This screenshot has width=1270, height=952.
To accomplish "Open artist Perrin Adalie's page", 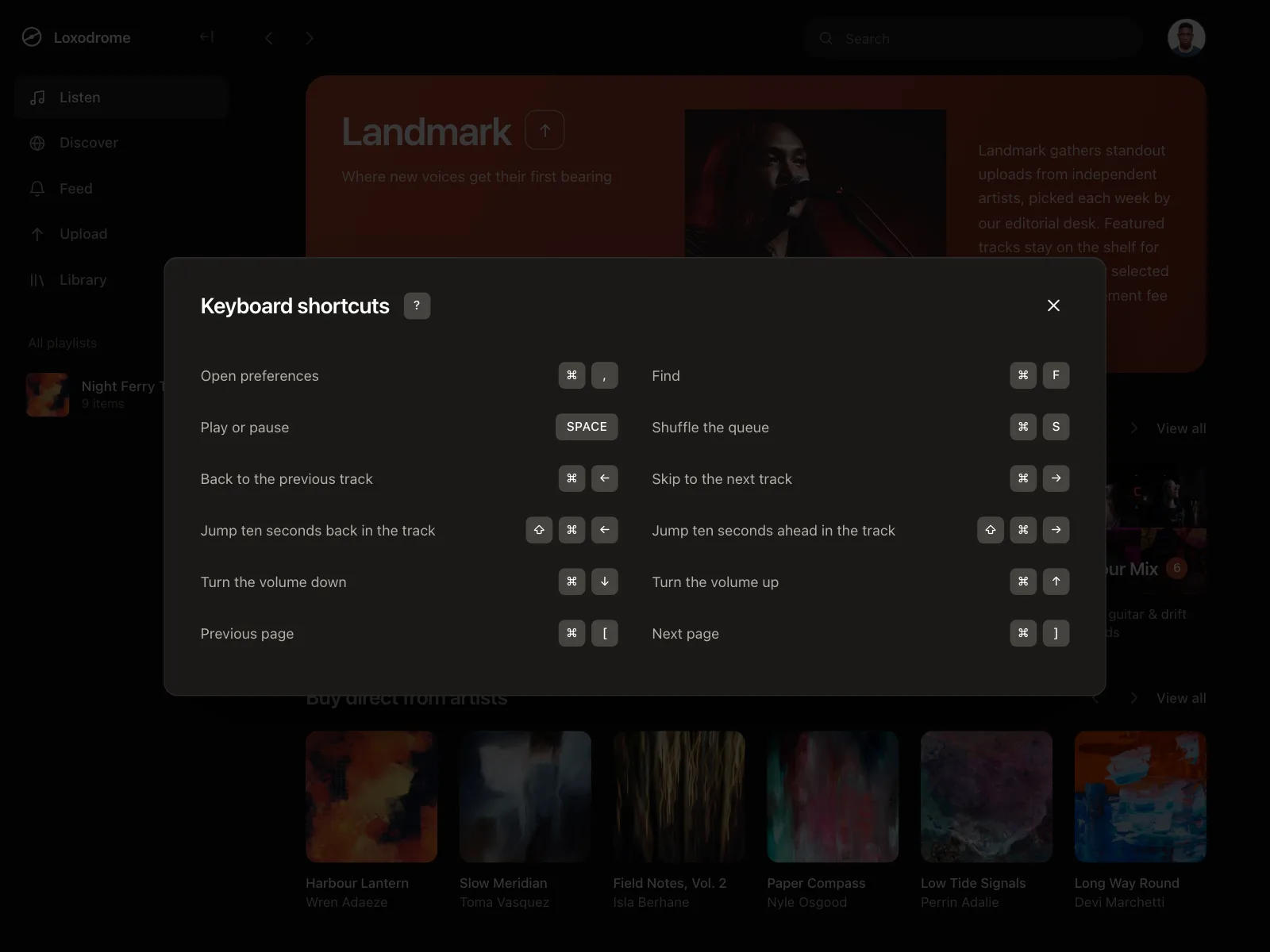I will 960,902.
